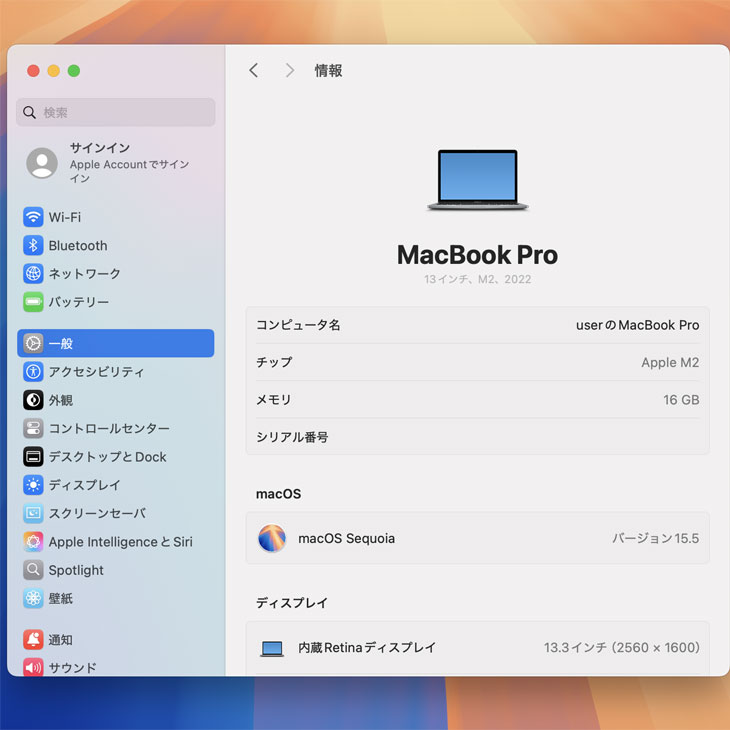This screenshot has height=730, width=730.
Task: Click the コンピュータ名 label
Action: (298, 325)
